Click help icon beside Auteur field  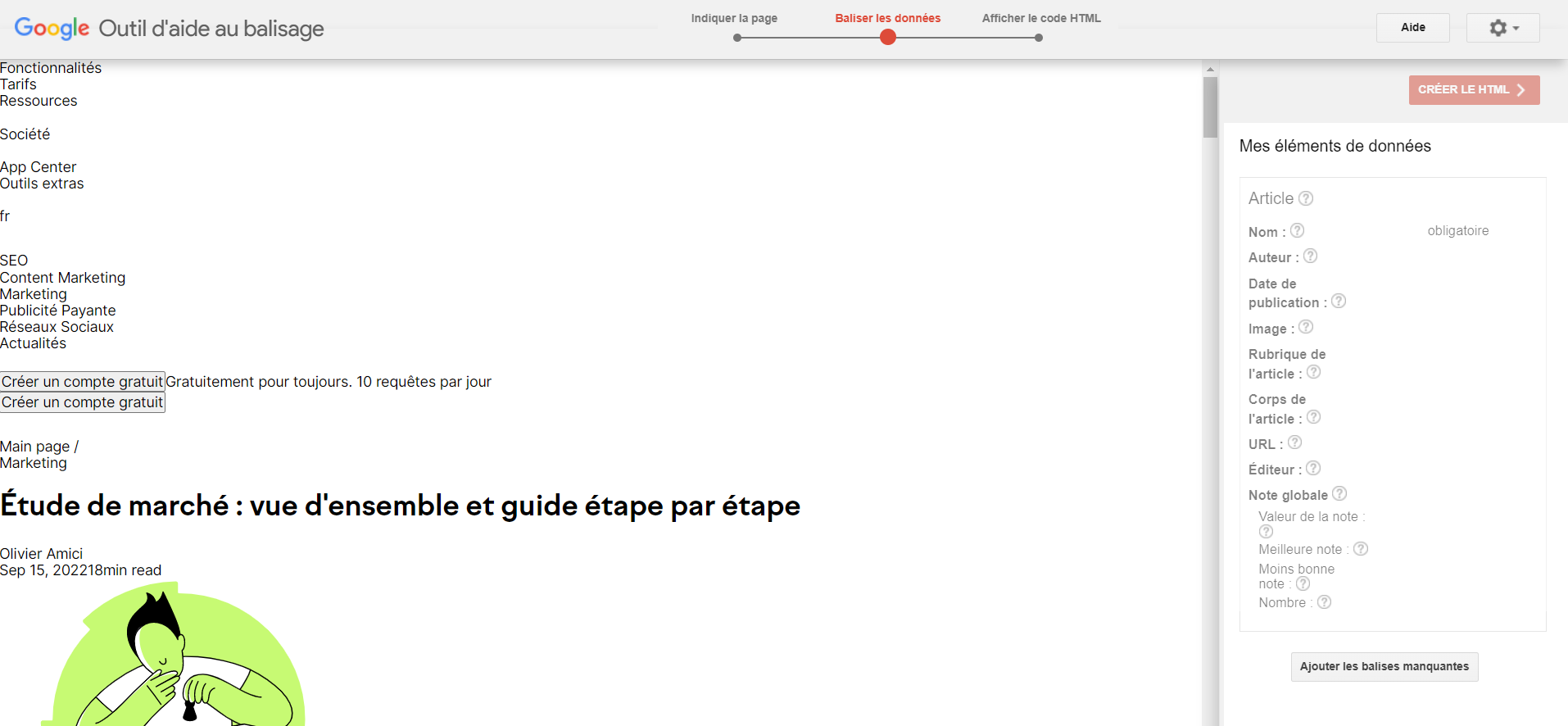tap(1310, 256)
